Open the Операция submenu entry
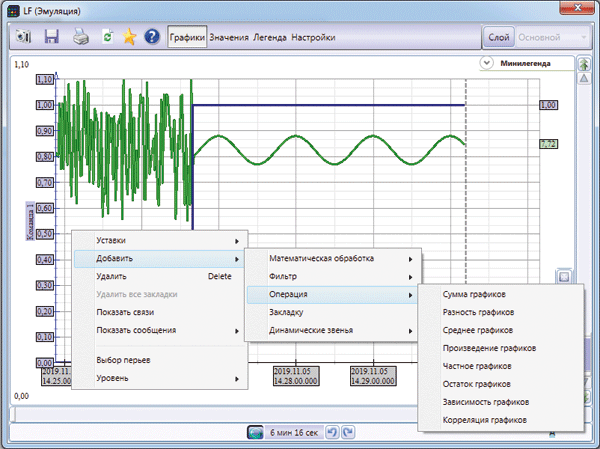 (x=333, y=294)
